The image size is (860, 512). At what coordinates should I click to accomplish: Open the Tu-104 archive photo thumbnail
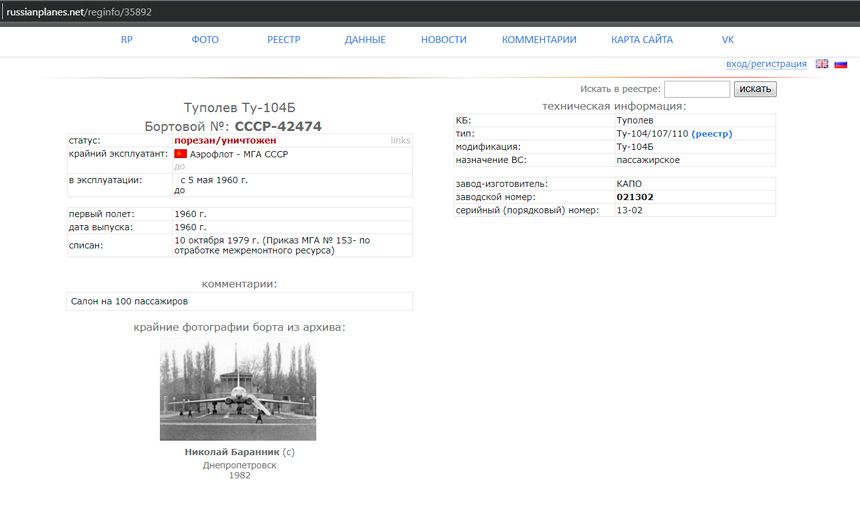click(238, 389)
